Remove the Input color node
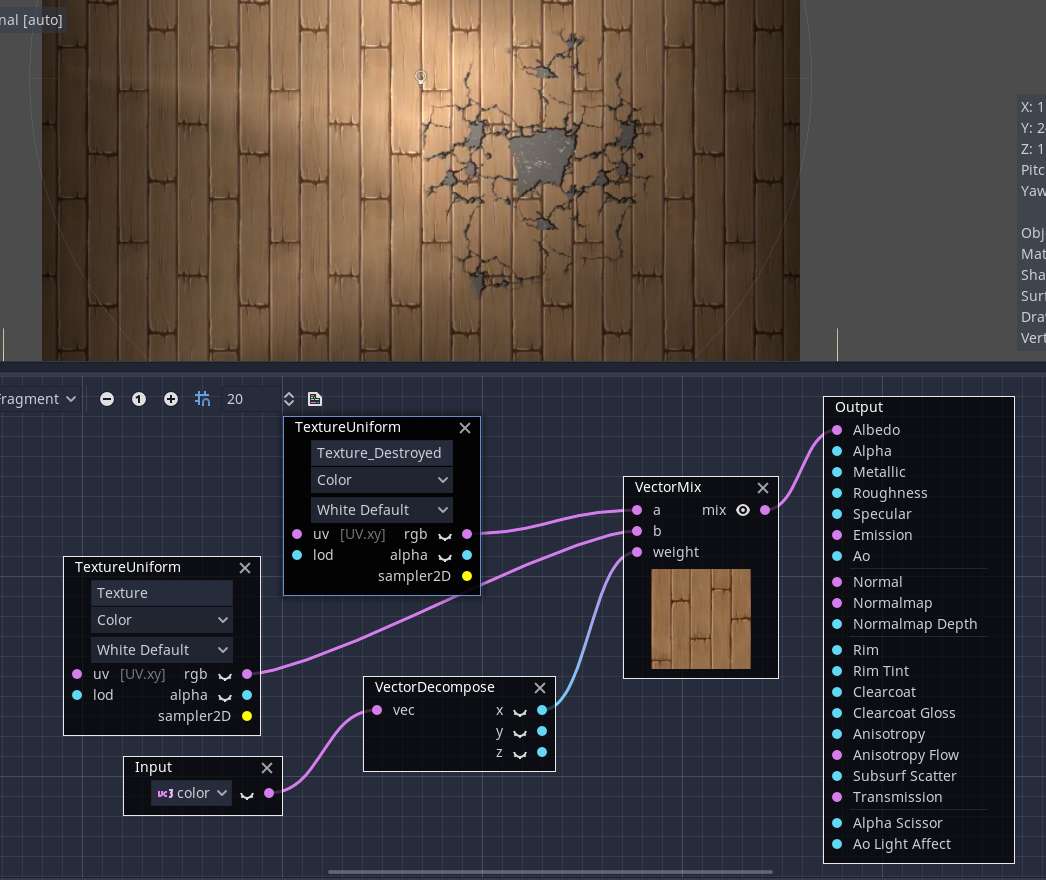Viewport: 1046px width, 880px height. [266, 768]
